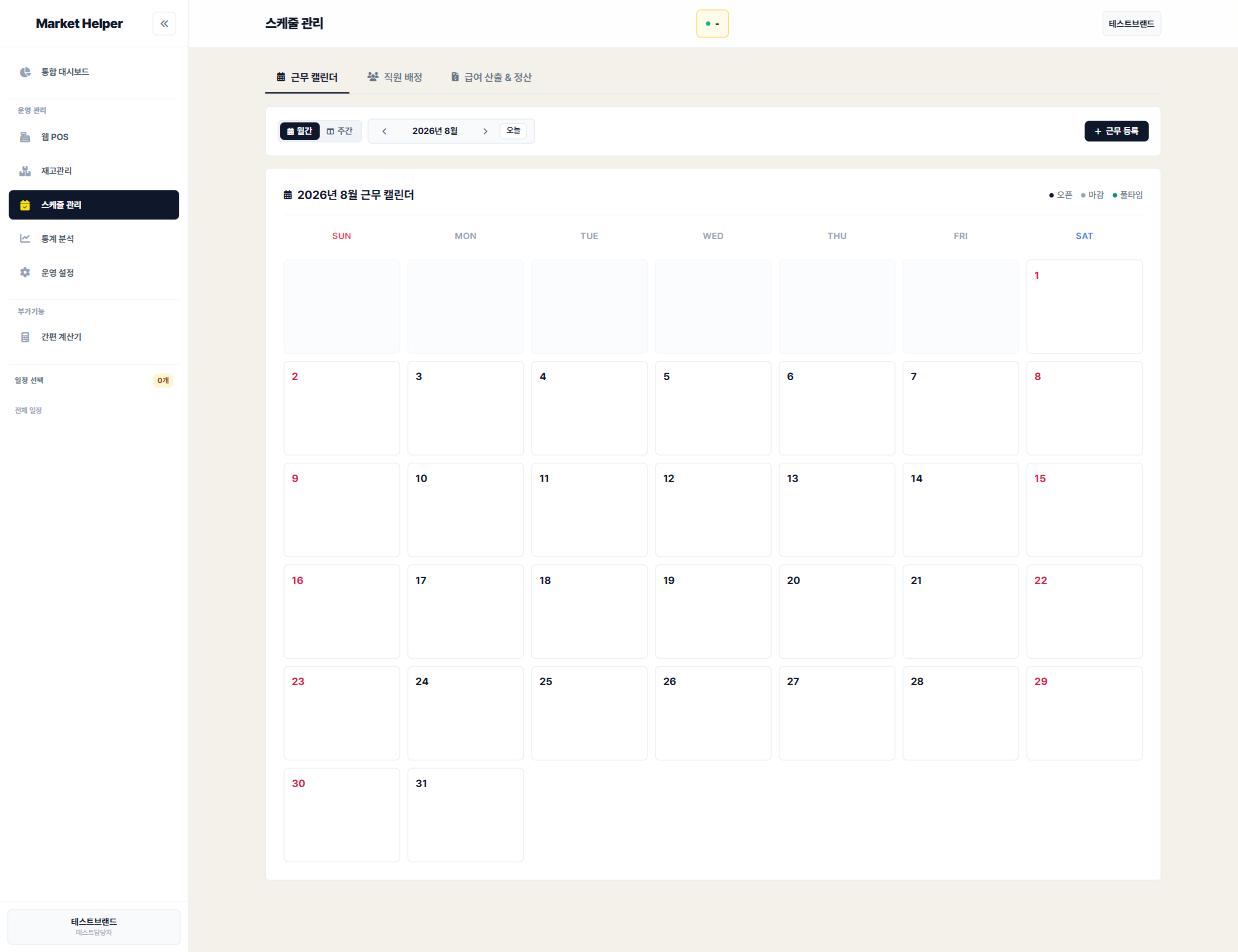
Task: Select August 15 calendar cell
Action: (x=1084, y=510)
